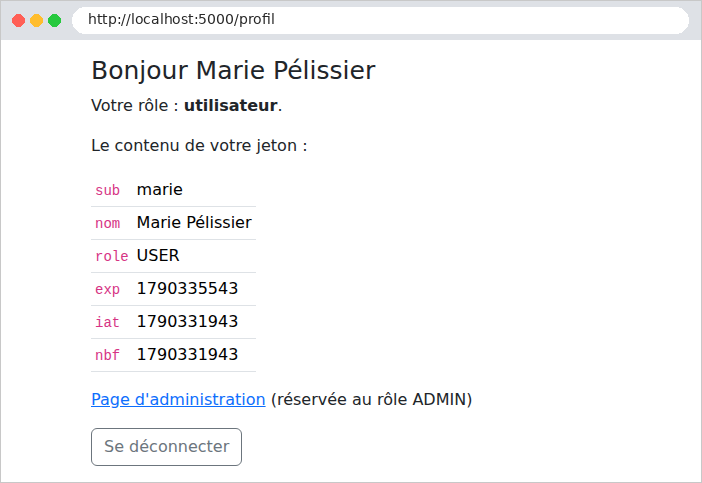Viewport: 702px width, 483px height.
Task: Click the exp claim label
Action: coord(107,289)
